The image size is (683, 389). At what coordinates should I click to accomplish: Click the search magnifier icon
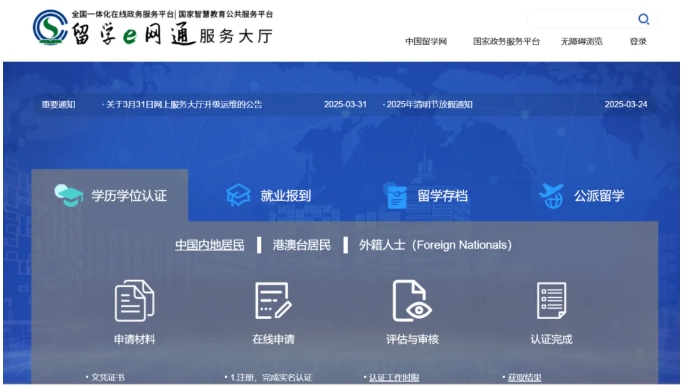click(x=643, y=19)
